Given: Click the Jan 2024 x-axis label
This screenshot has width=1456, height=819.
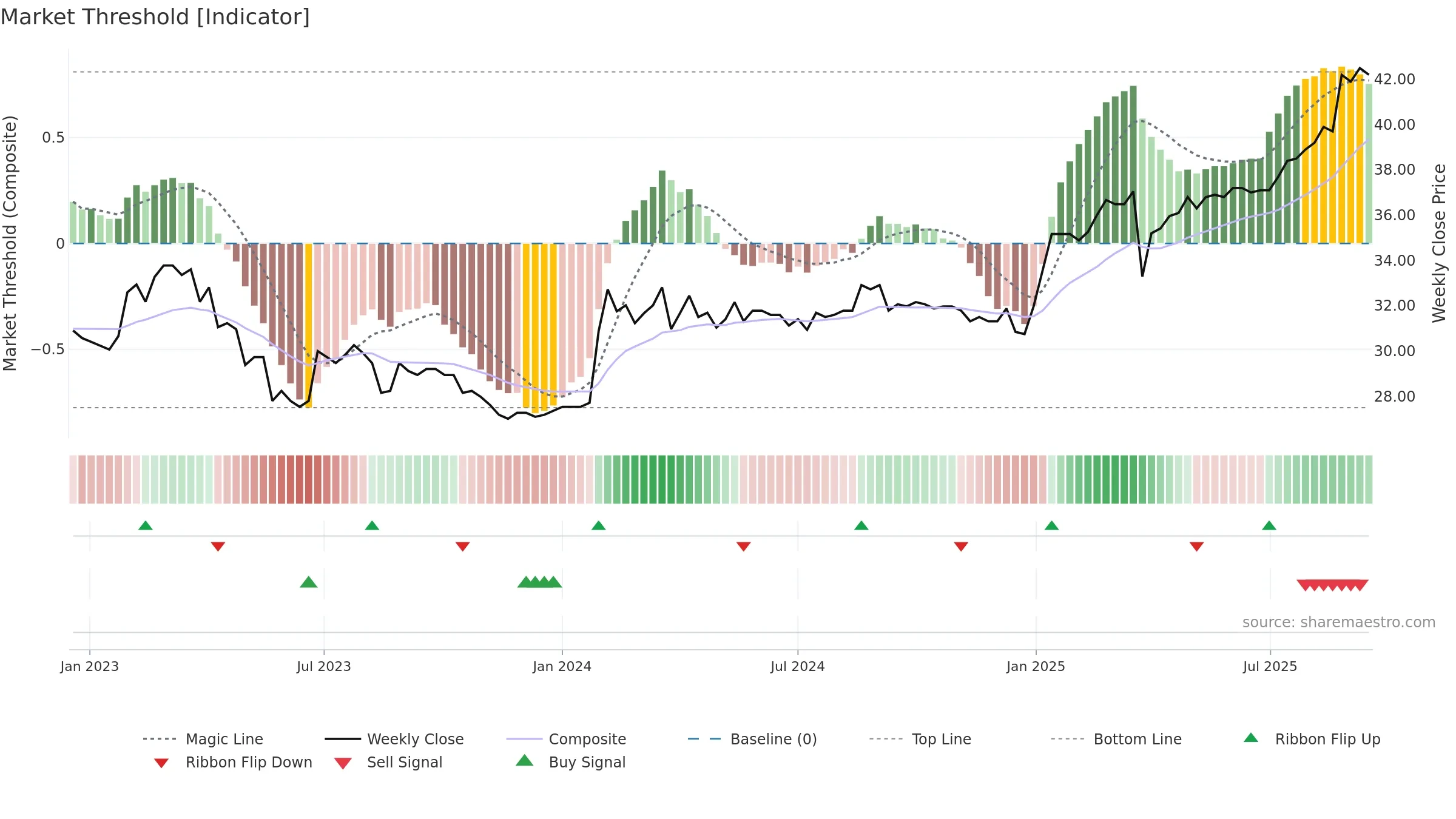Looking at the screenshot, I should 562,666.
